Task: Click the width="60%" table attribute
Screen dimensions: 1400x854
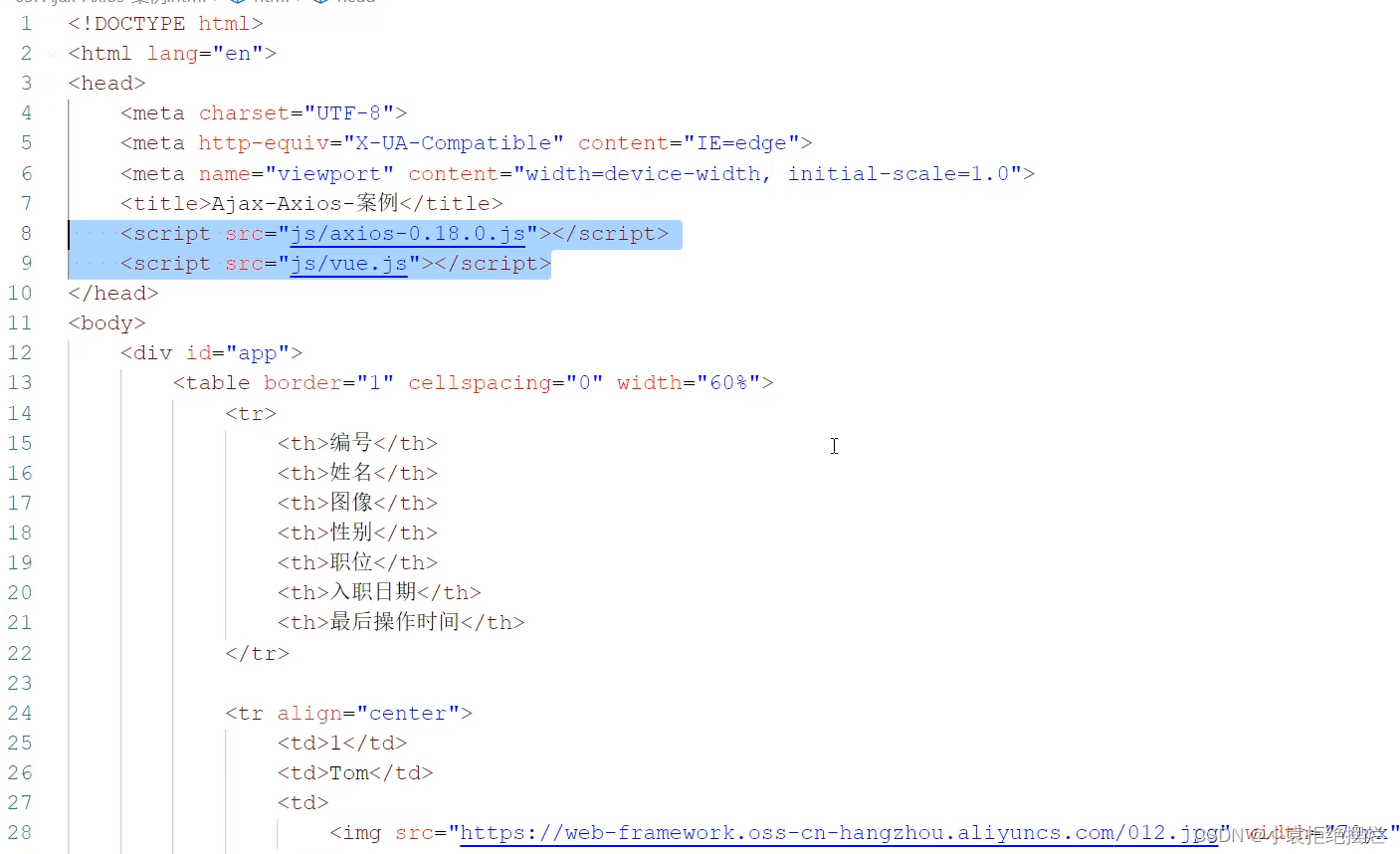Action: point(689,383)
